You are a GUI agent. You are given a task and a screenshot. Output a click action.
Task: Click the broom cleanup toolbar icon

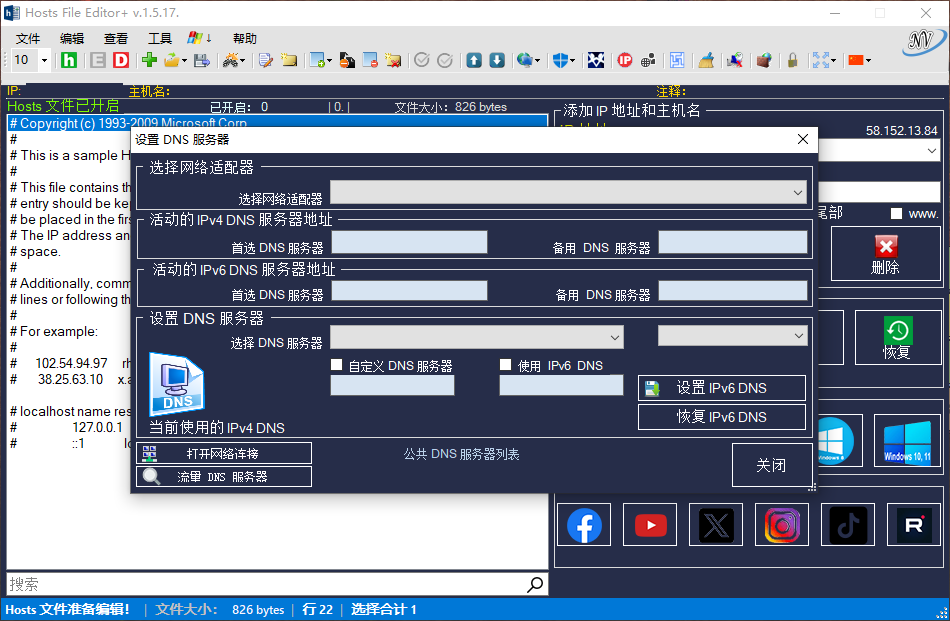tap(705, 60)
